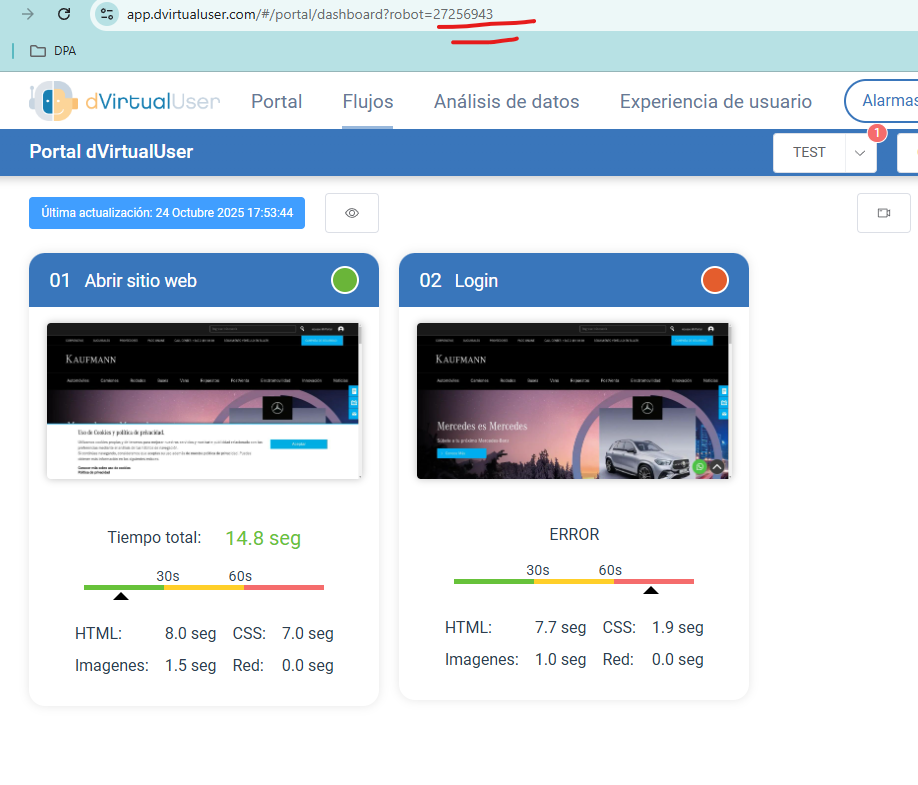The height and width of the screenshot is (785, 918).
Task: Click the orange status indicator on Login
Action: pyautogui.click(x=715, y=280)
